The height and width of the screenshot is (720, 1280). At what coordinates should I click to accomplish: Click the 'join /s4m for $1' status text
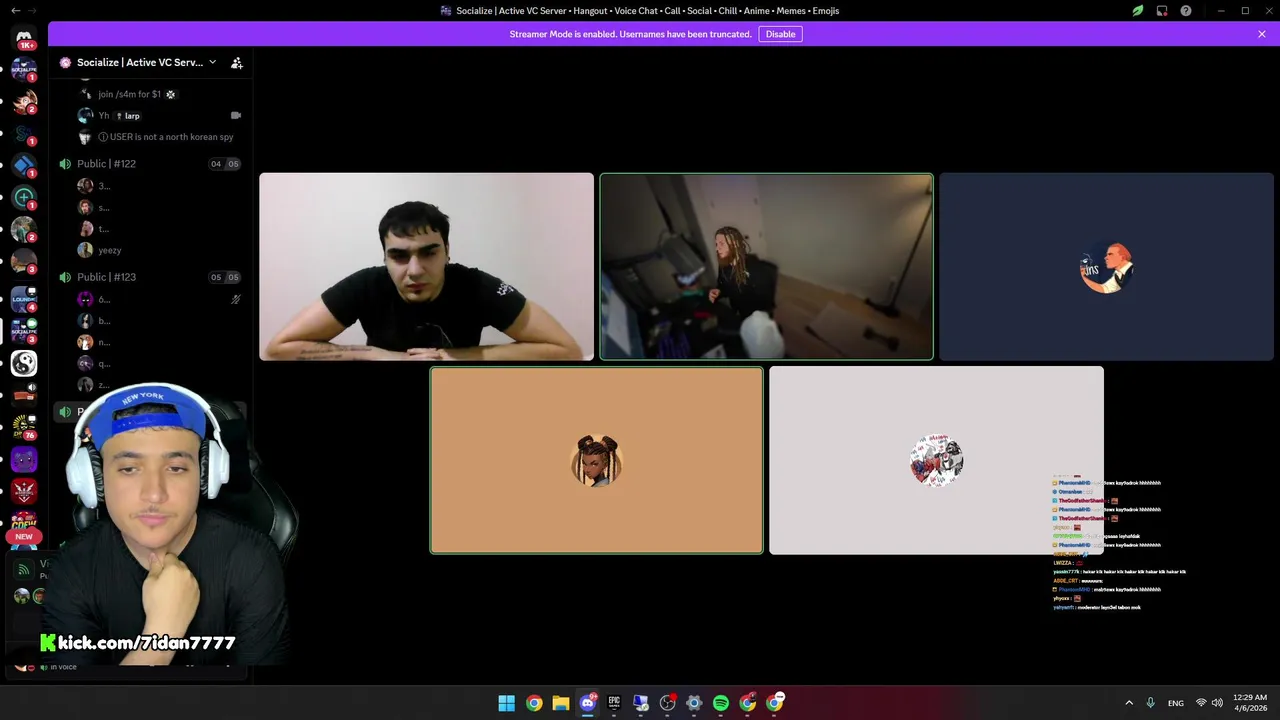129,94
